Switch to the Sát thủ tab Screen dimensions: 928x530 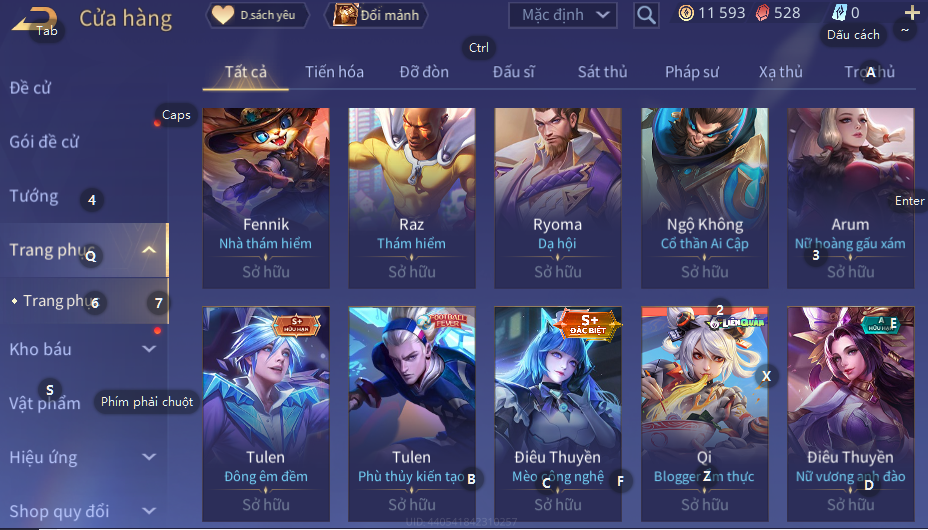[x=602, y=72]
